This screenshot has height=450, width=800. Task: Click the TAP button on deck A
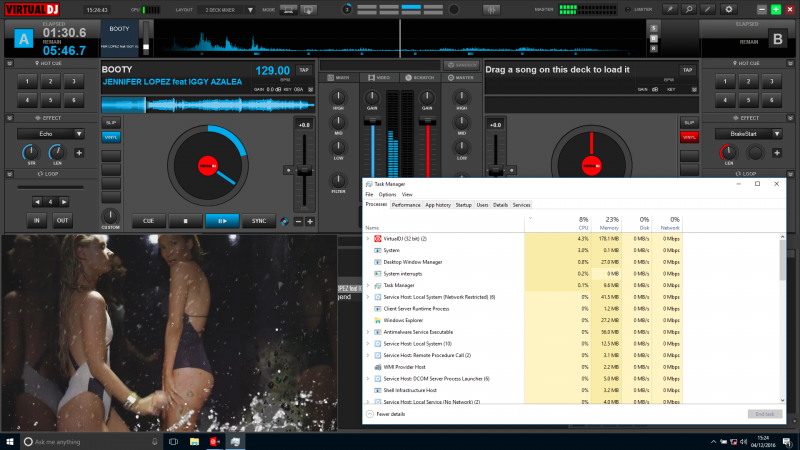click(304, 70)
